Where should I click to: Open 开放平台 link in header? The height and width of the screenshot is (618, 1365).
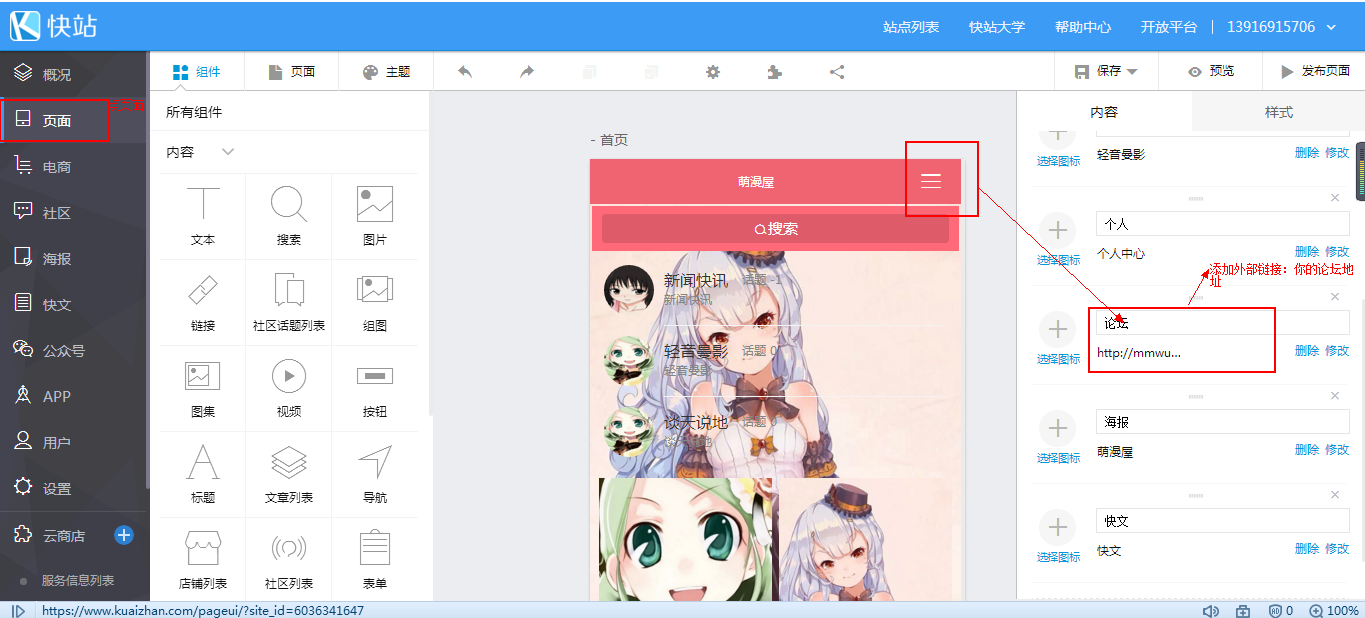click(1169, 27)
